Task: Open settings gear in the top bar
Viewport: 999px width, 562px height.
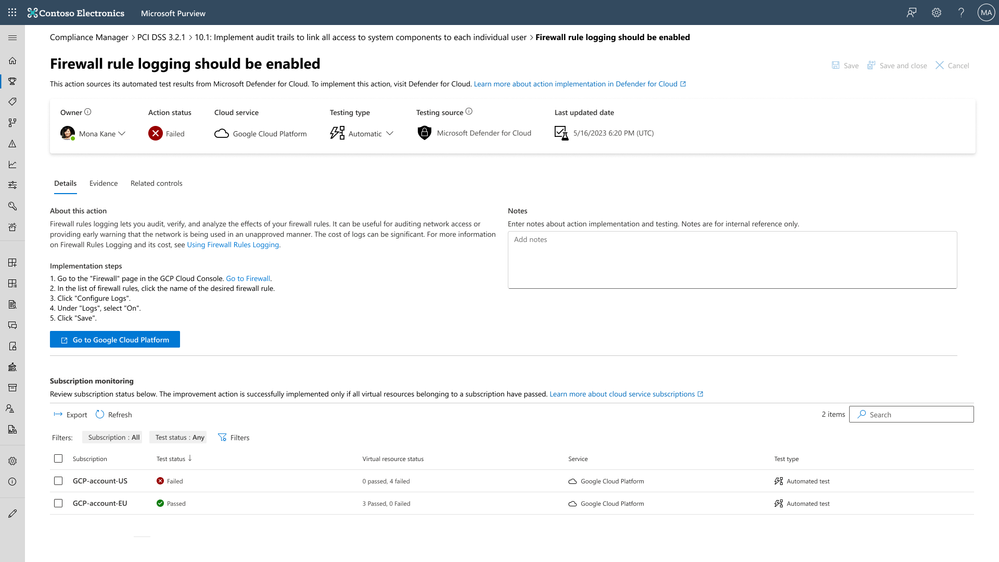Action: [x=936, y=13]
